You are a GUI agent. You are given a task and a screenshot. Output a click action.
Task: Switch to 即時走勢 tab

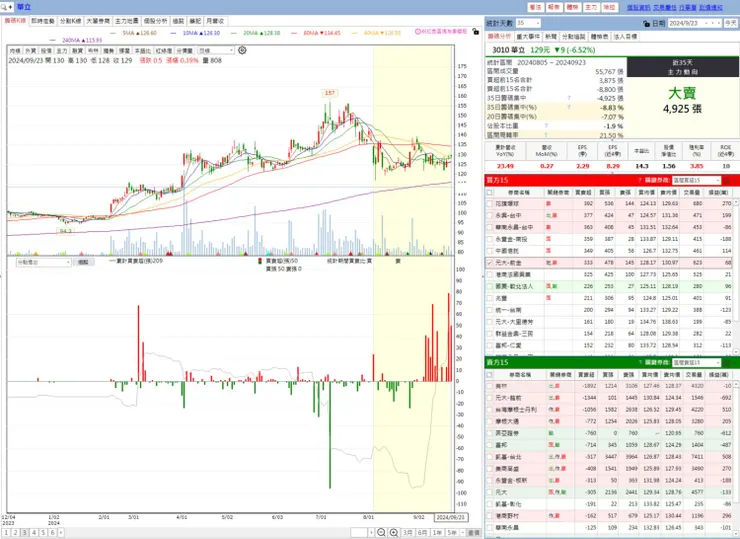point(43,21)
